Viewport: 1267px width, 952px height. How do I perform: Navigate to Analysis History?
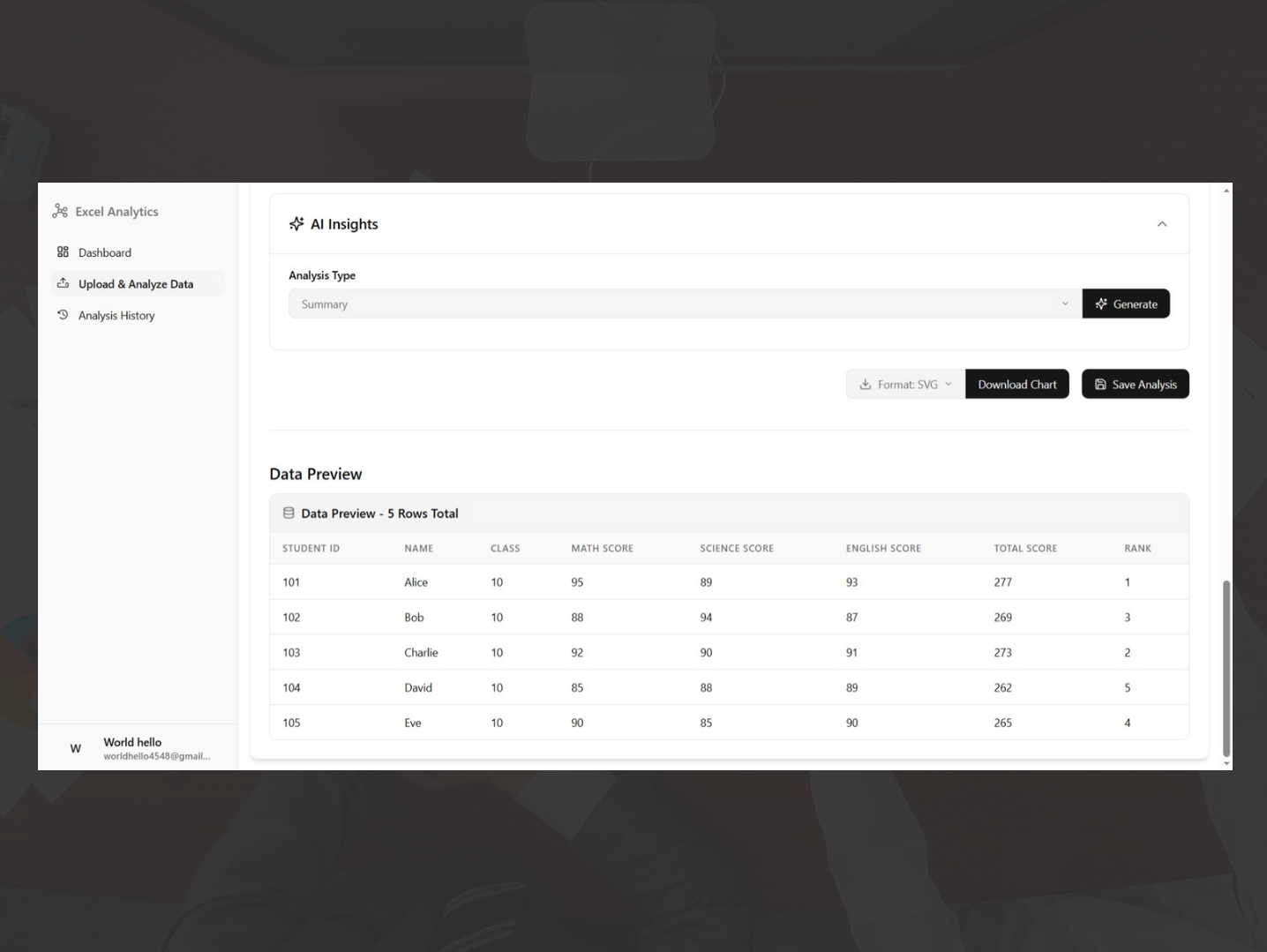pos(116,315)
